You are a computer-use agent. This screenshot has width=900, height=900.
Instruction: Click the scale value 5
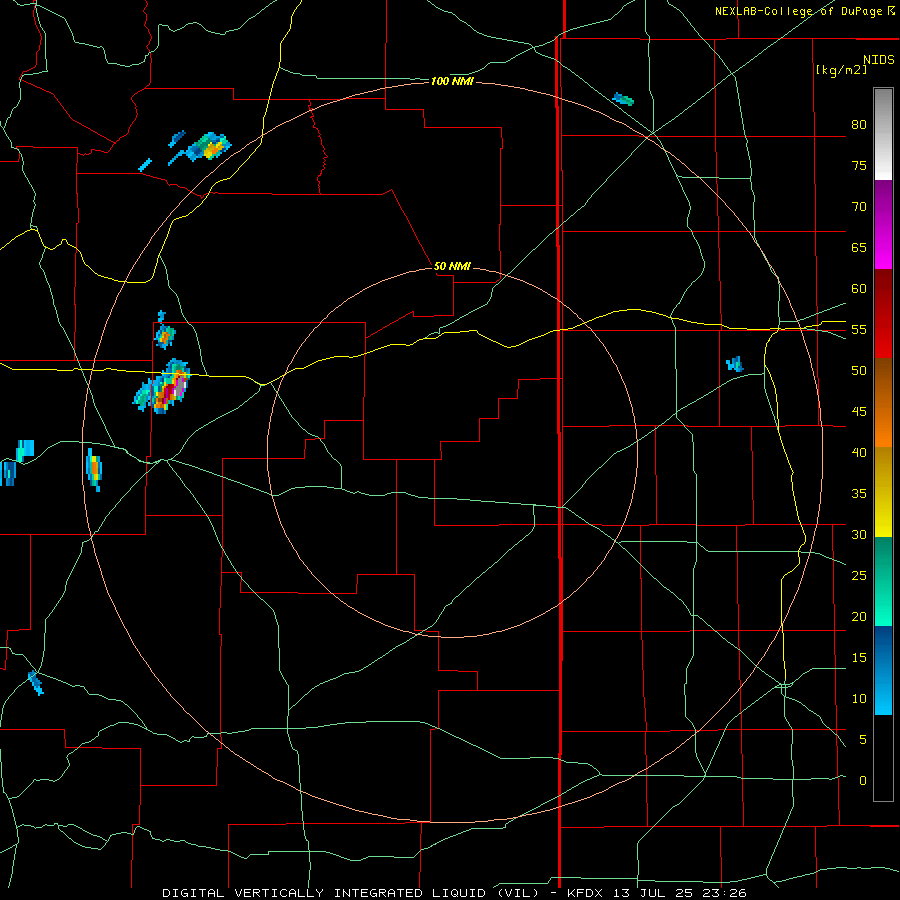pos(863,740)
